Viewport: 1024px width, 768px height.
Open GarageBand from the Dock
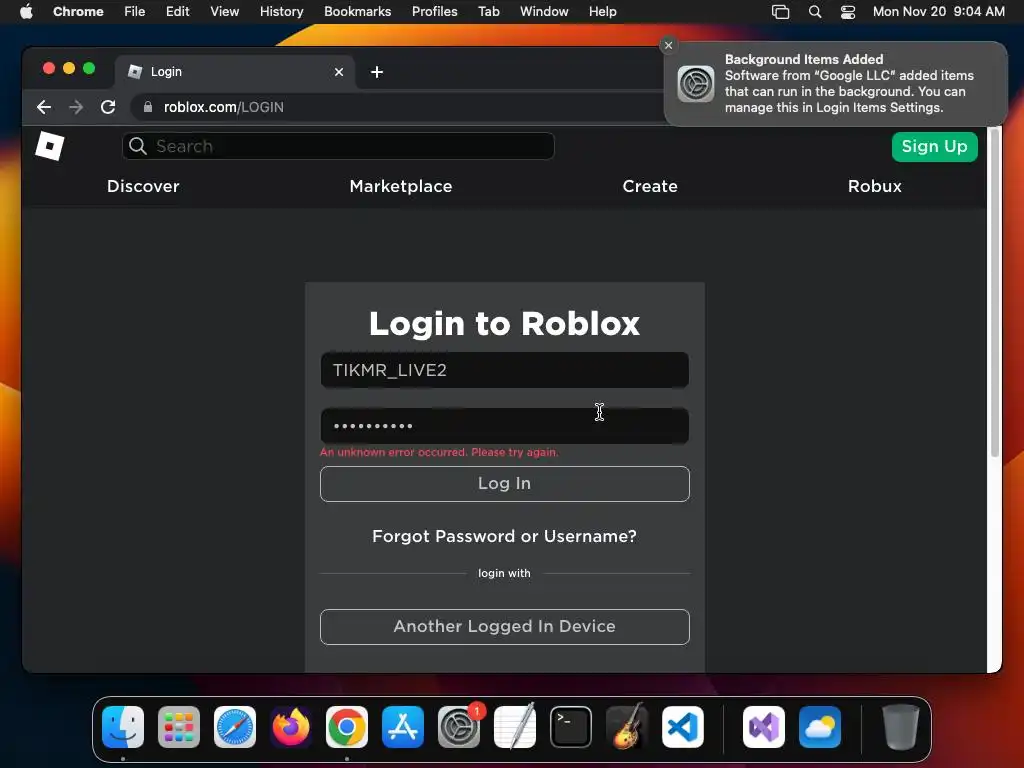(627, 727)
